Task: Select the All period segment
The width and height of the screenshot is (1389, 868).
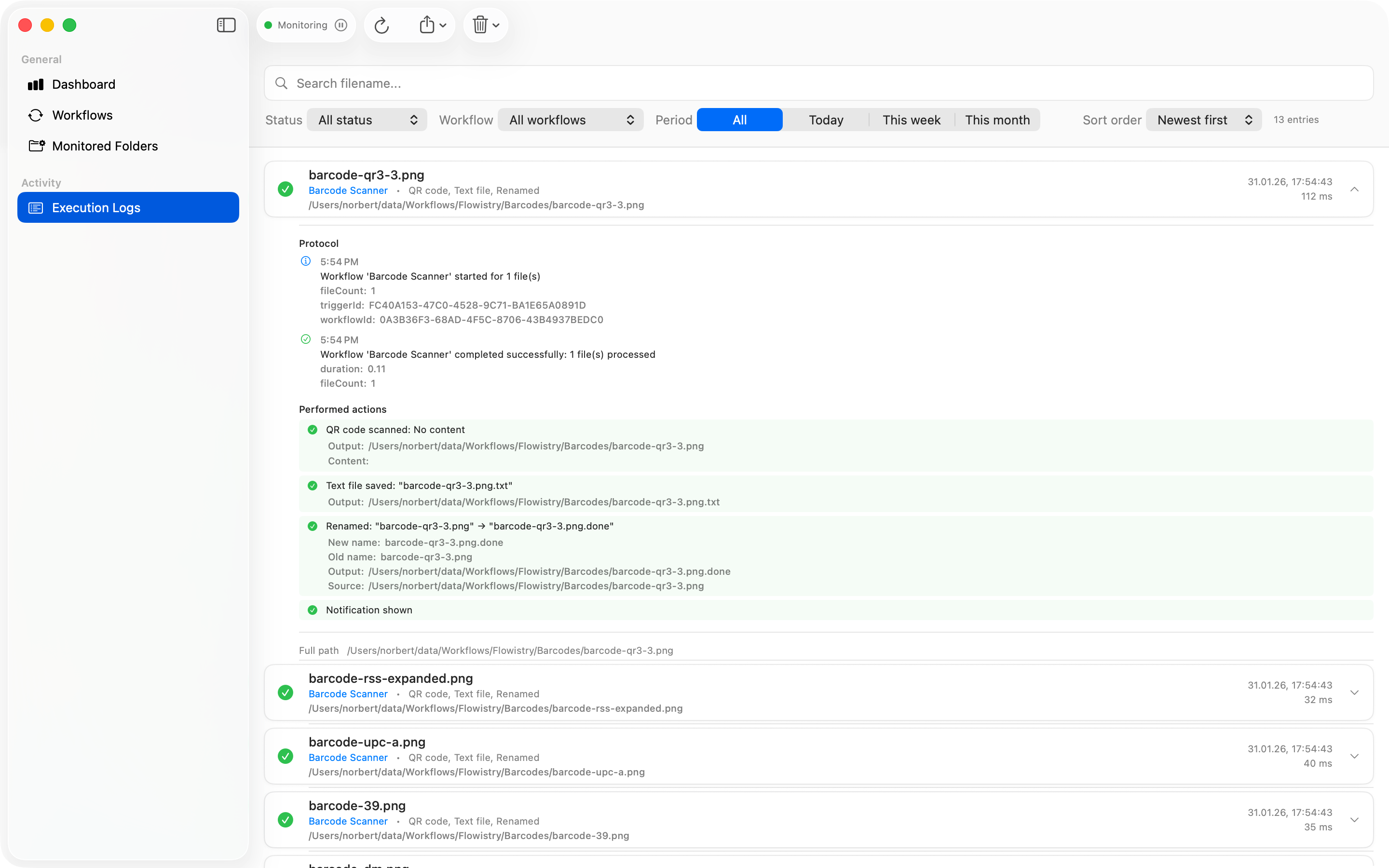Action: click(740, 120)
